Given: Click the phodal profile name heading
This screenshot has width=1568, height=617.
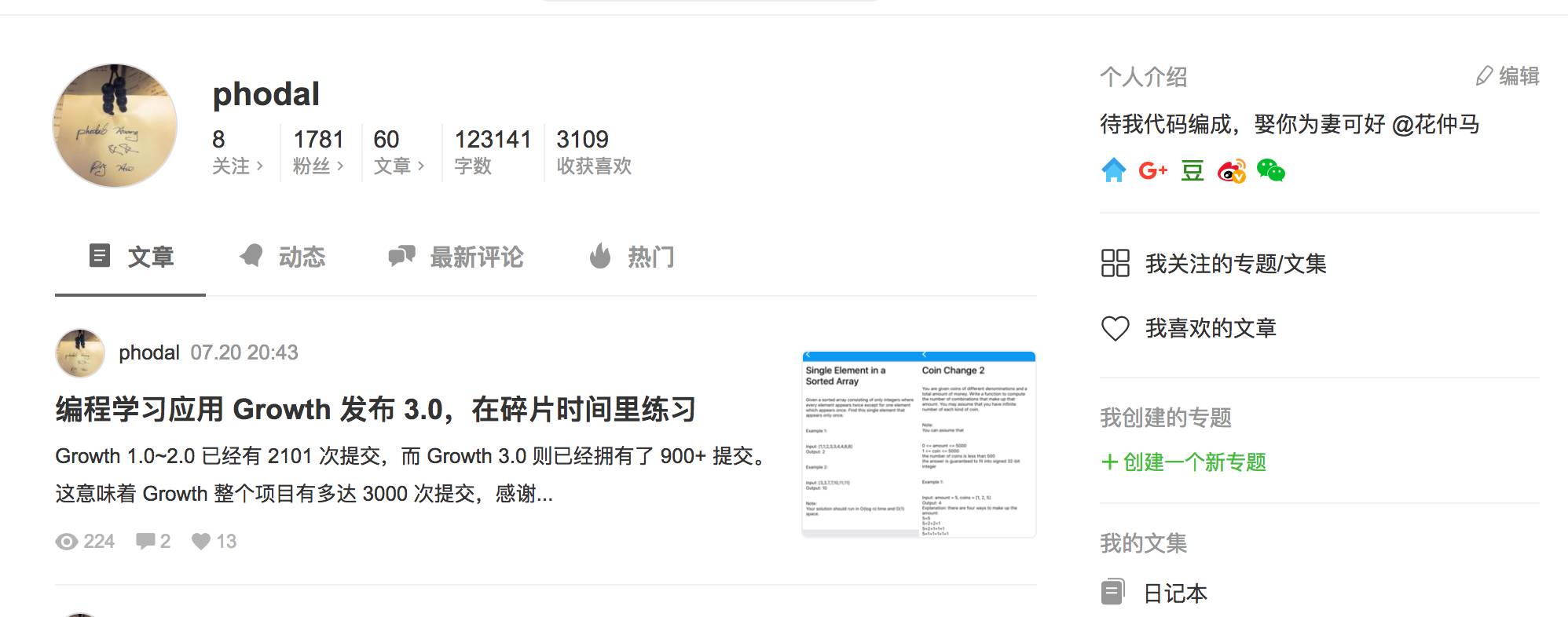Looking at the screenshot, I should (x=266, y=94).
